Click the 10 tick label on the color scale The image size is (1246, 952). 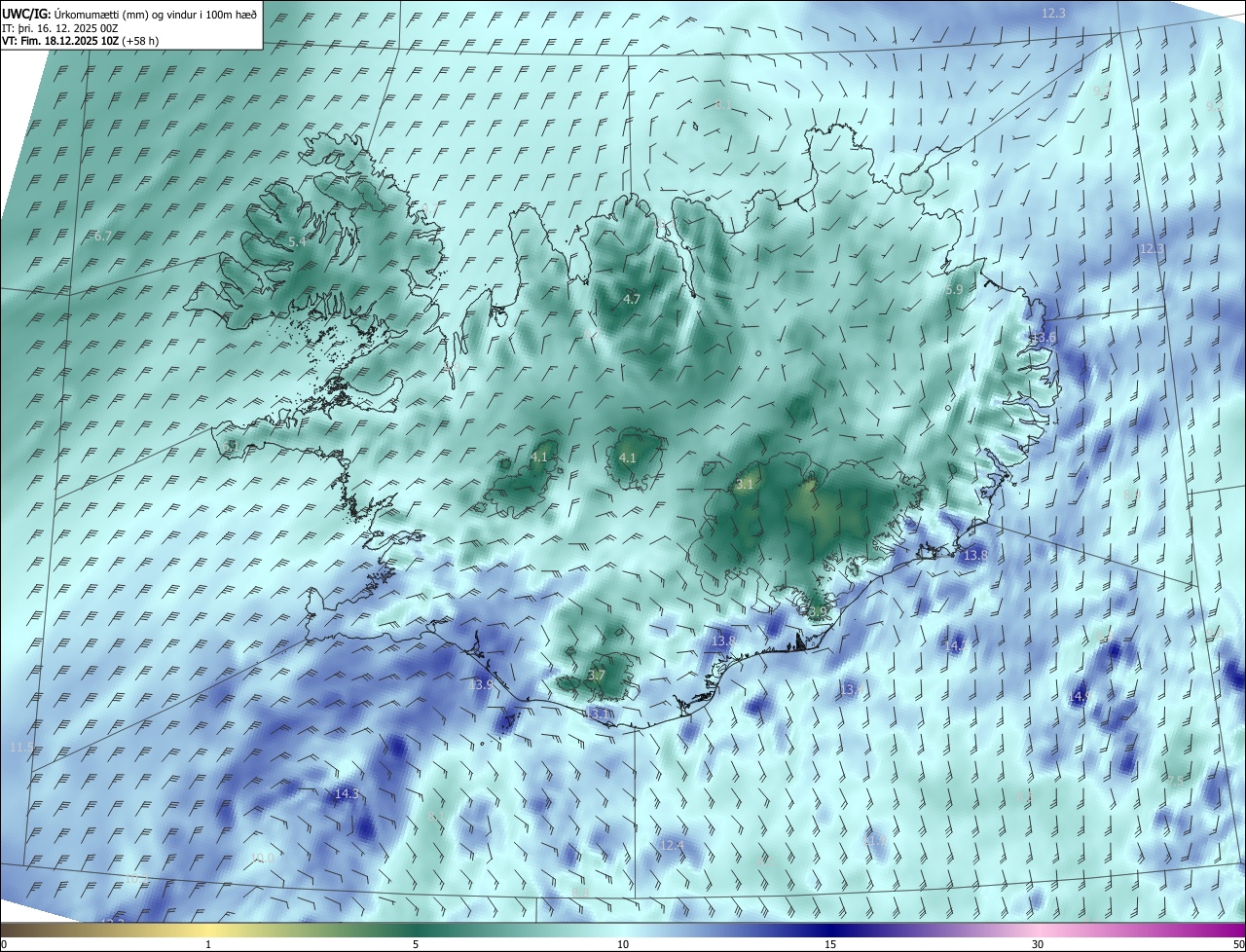pyautogui.click(x=623, y=944)
